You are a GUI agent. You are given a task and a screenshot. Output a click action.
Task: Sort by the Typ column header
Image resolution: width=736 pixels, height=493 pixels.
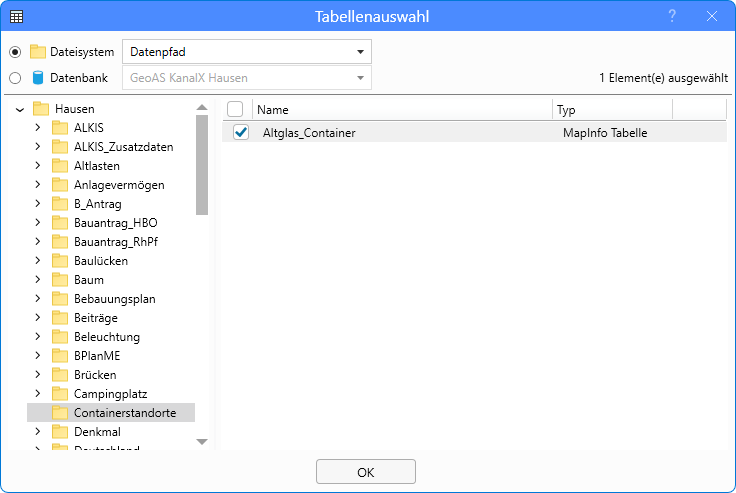(610, 110)
